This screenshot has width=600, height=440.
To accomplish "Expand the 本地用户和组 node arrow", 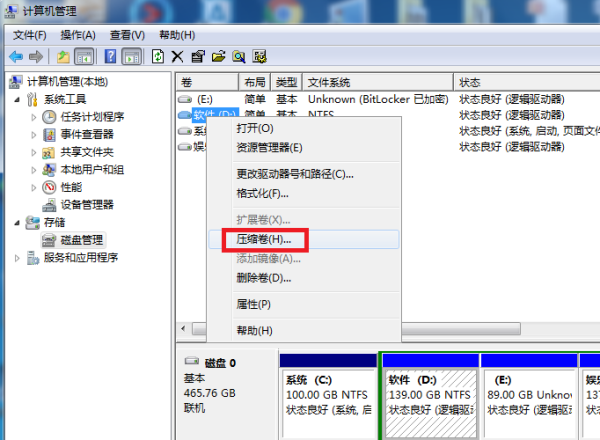I will click(34, 170).
